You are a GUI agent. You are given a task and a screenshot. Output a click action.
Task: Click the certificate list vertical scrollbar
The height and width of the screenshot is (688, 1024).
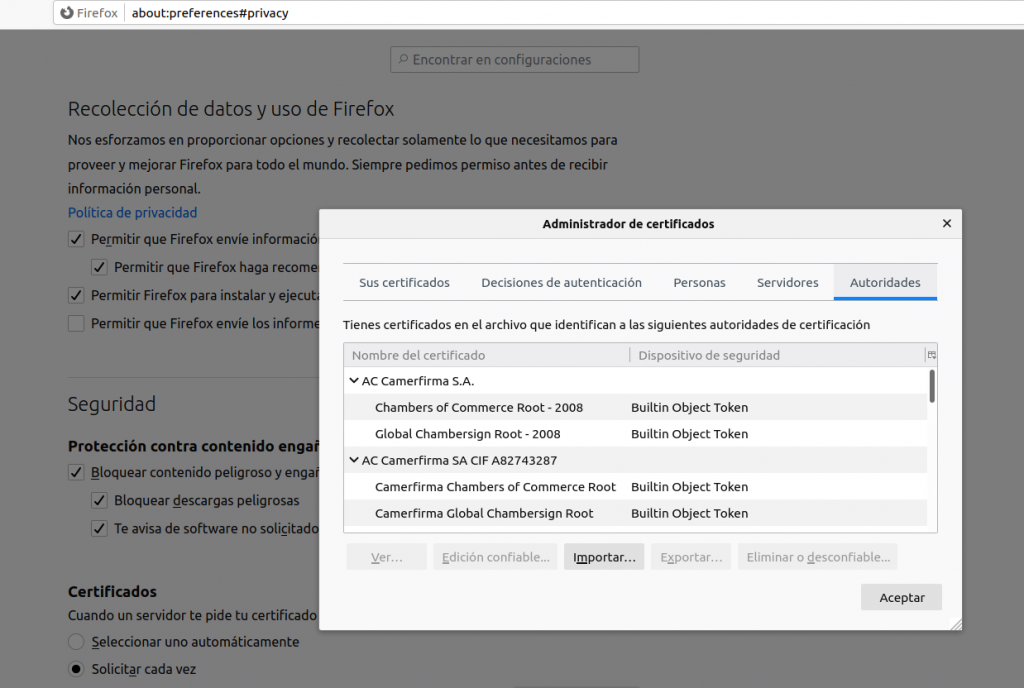tap(932, 386)
